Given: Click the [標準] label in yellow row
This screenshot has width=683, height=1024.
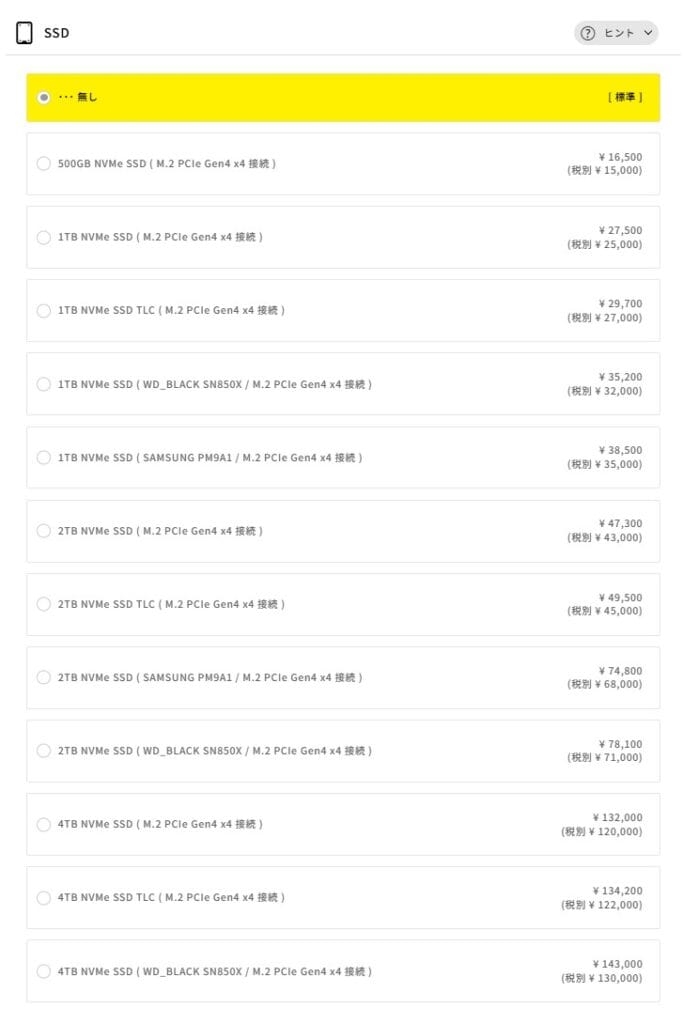Looking at the screenshot, I should [x=625, y=97].
